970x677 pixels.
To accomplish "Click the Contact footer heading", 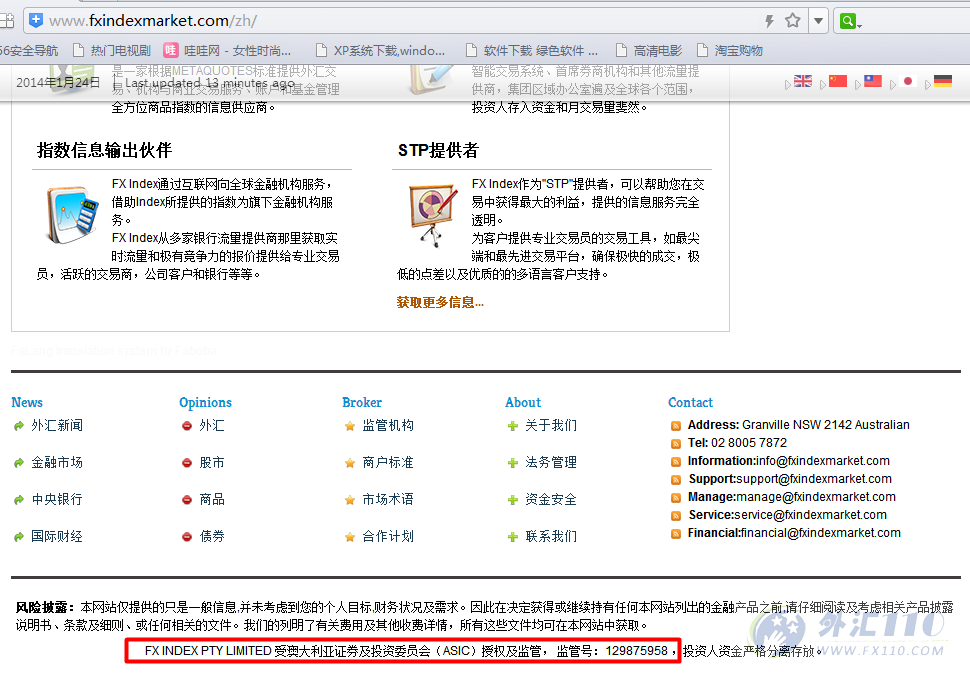I will (x=690, y=402).
